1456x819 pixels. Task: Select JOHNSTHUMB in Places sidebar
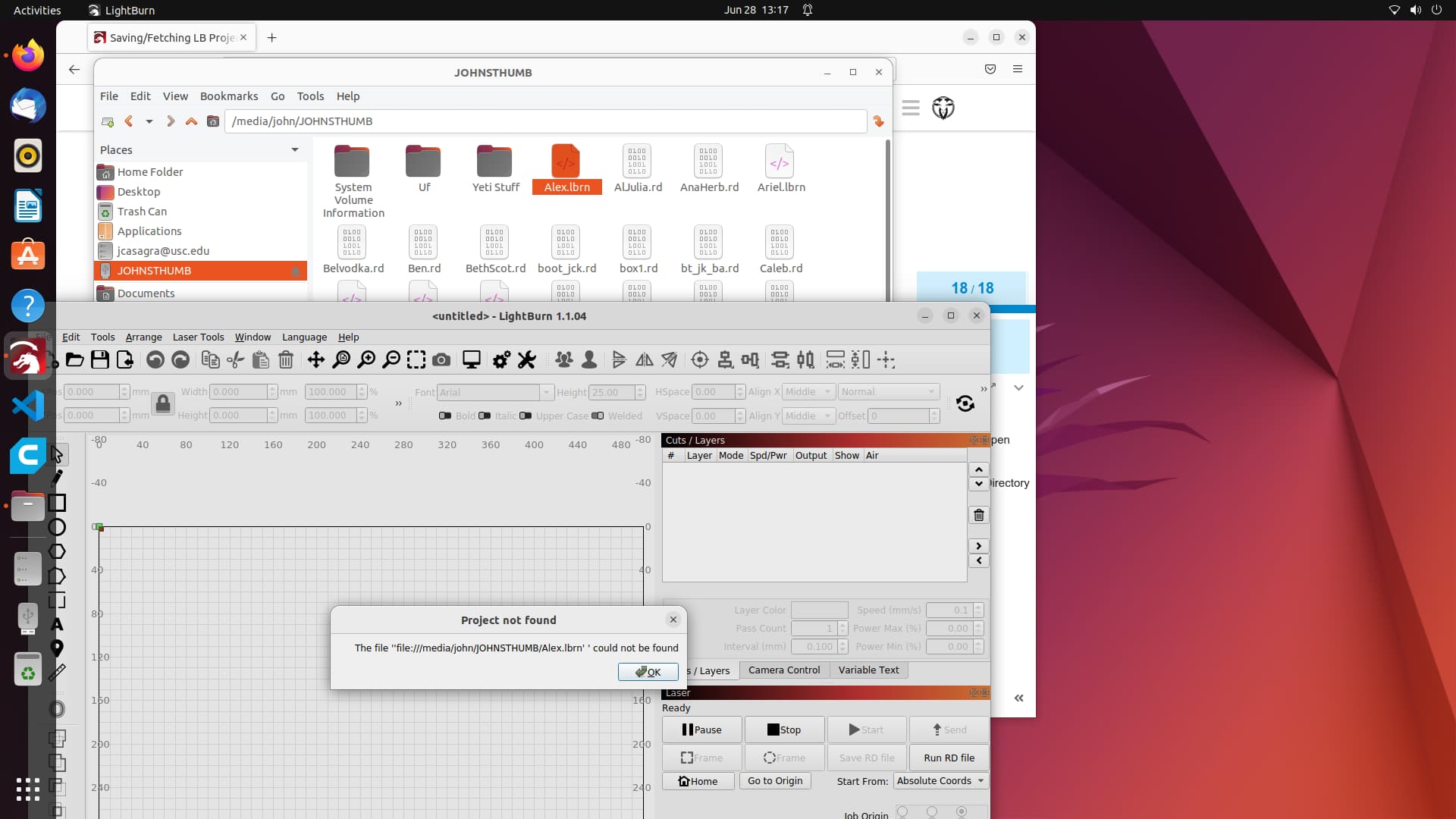coord(201,271)
